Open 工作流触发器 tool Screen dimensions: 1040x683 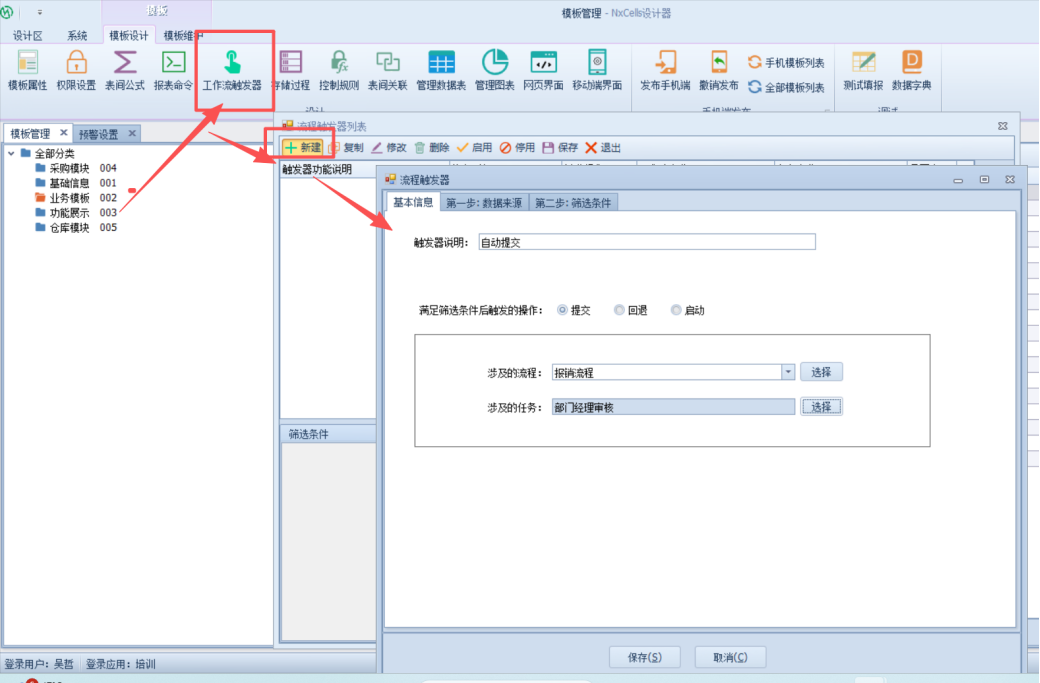[232, 69]
